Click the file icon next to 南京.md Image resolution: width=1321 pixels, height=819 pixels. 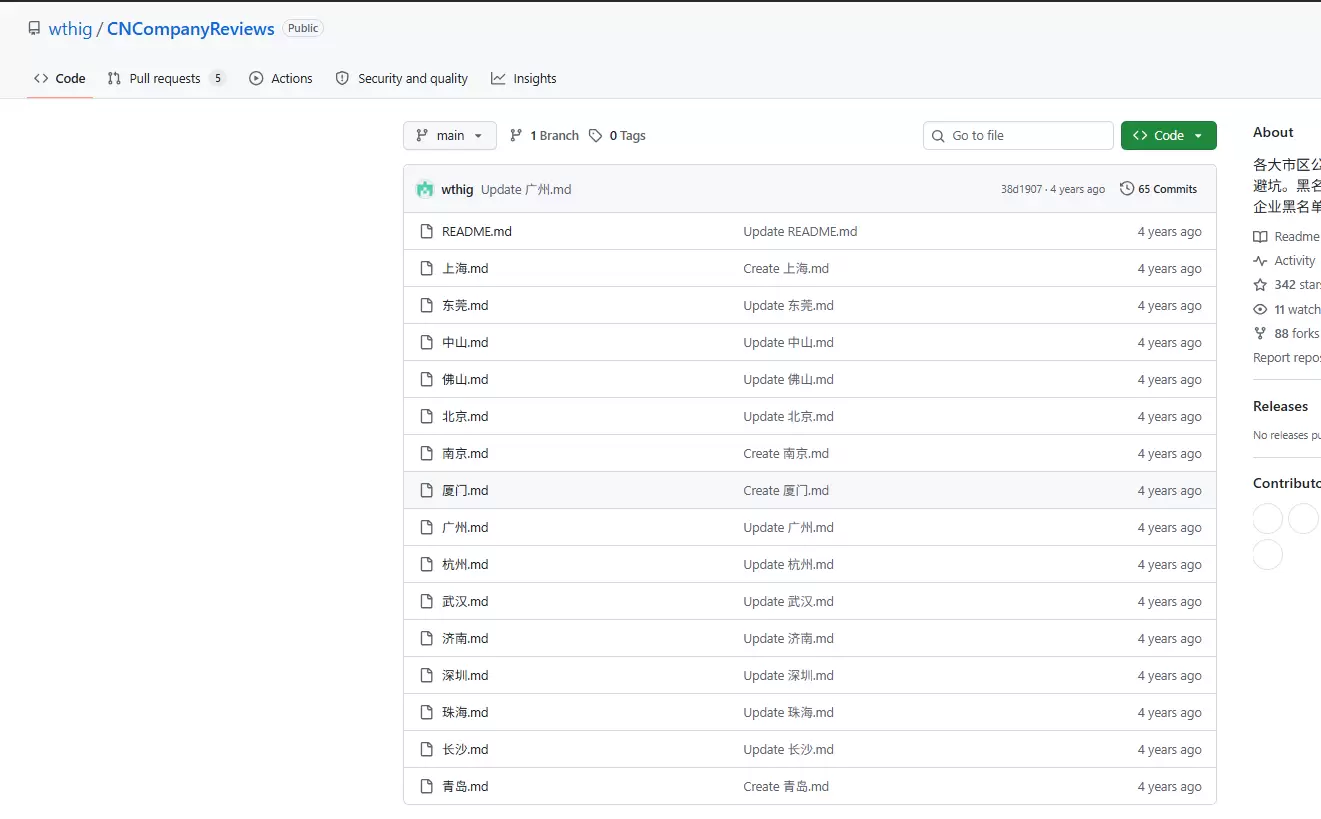[426, 454]
